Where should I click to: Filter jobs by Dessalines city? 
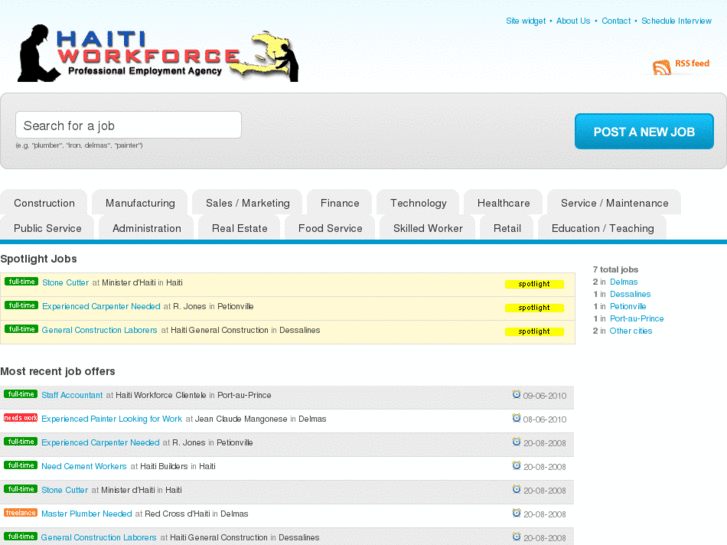630,294
